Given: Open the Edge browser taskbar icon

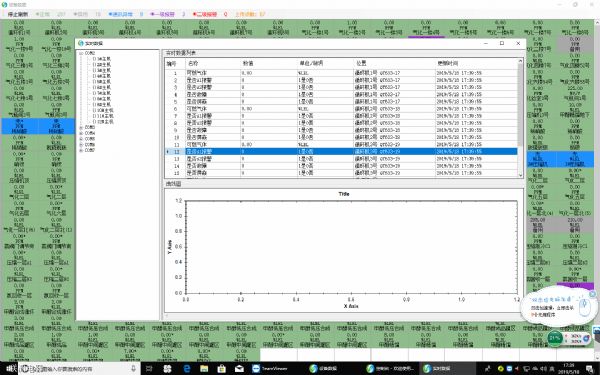Looking at the screenshot, I should click(186, 368).
